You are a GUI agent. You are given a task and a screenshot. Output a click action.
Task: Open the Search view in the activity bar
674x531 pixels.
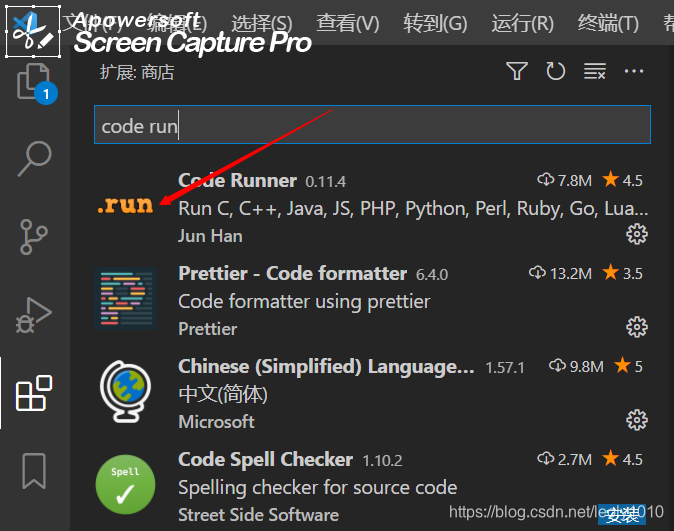pyautogui.click(x=34, y=158)
